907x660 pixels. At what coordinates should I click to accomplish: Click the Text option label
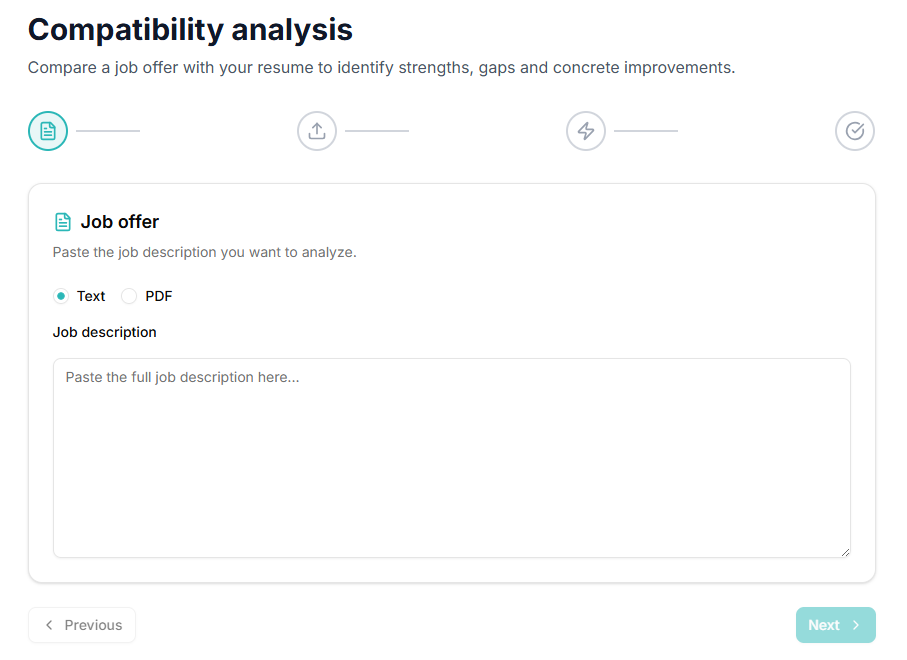pyautogui.click(x=91, y=296)
